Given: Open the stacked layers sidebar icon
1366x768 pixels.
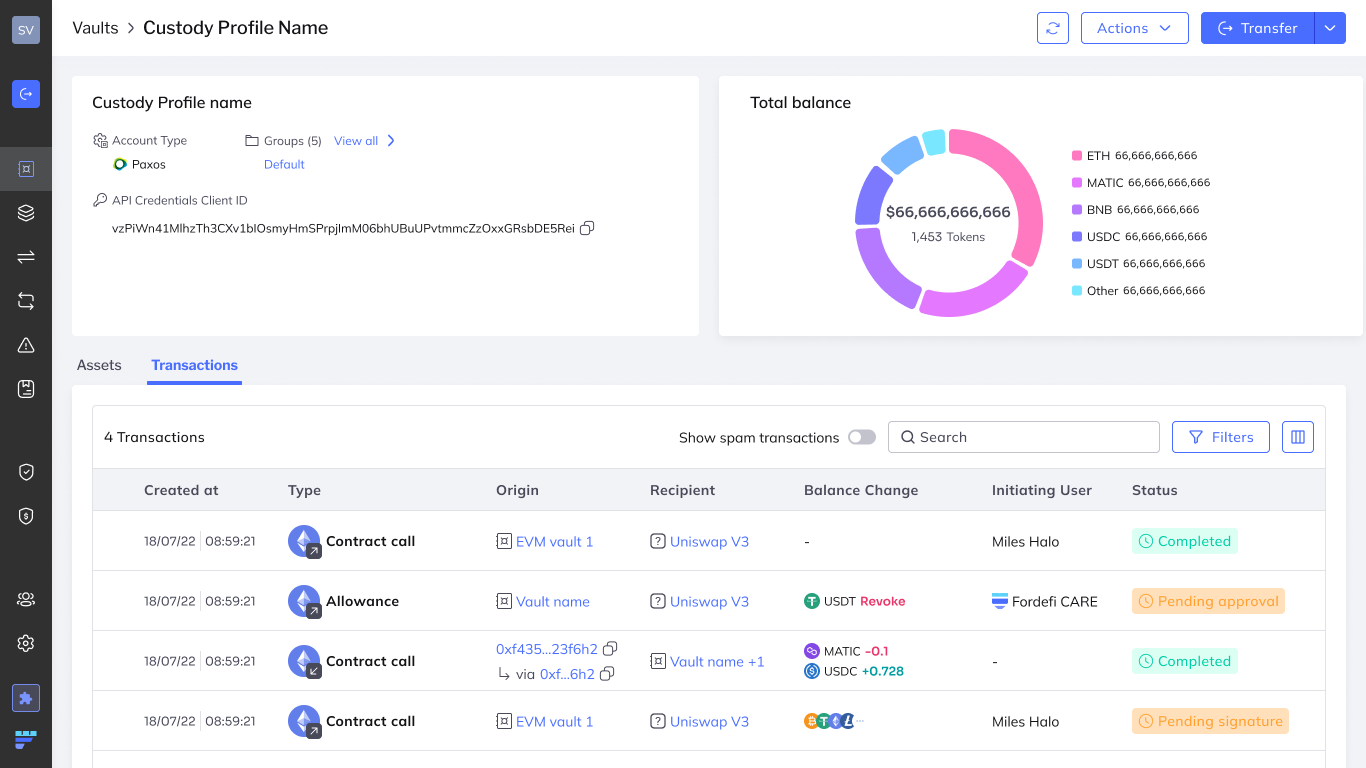Looking at the screenshot, I should tap(26, 213).
